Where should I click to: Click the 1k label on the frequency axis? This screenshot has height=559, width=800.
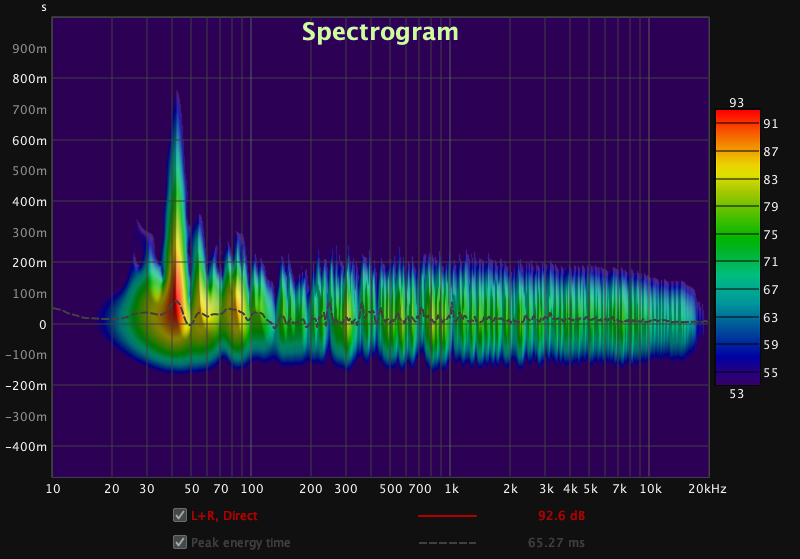click(452, 489)
